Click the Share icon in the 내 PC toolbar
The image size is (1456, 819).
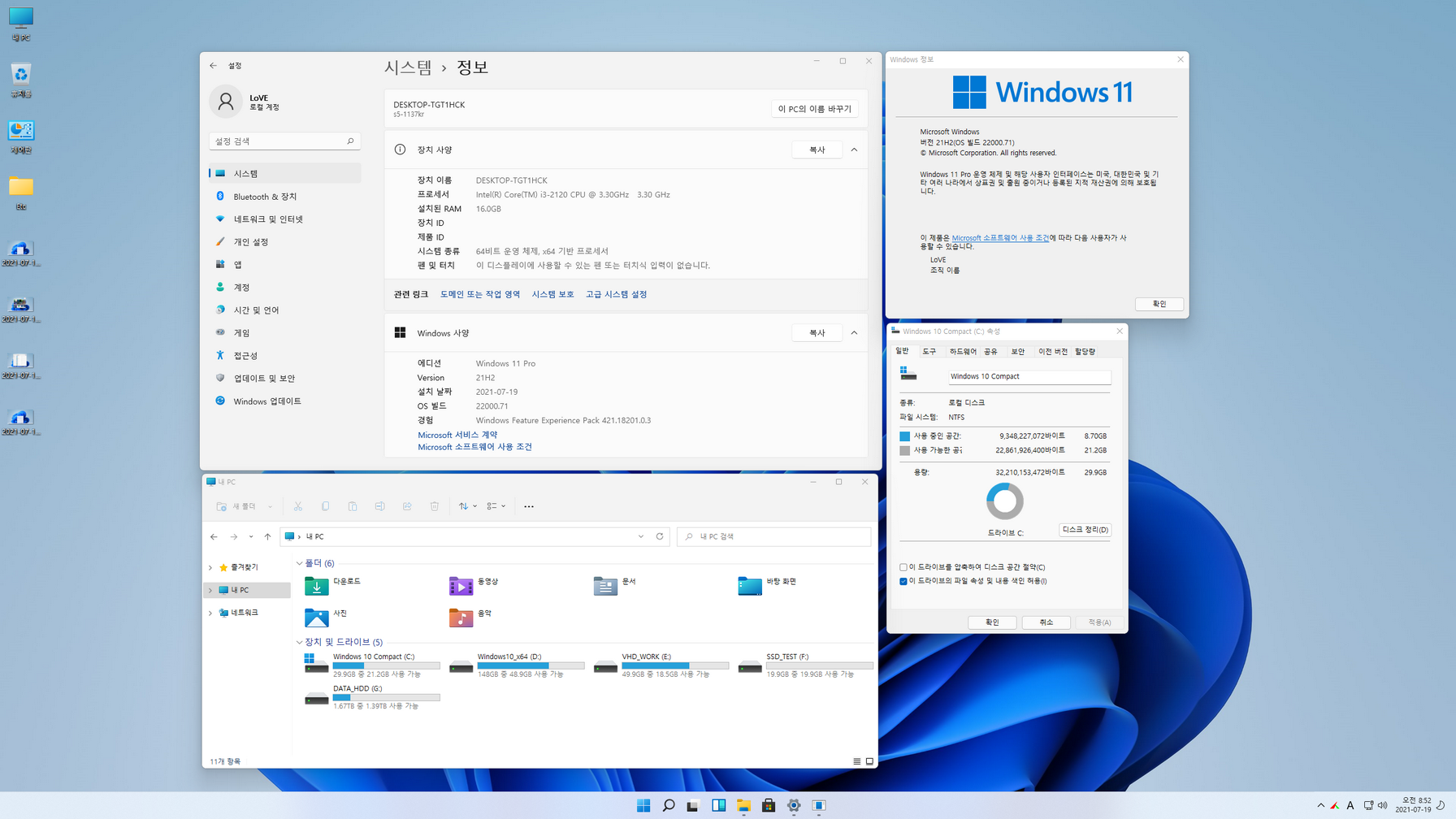[407, 506]
